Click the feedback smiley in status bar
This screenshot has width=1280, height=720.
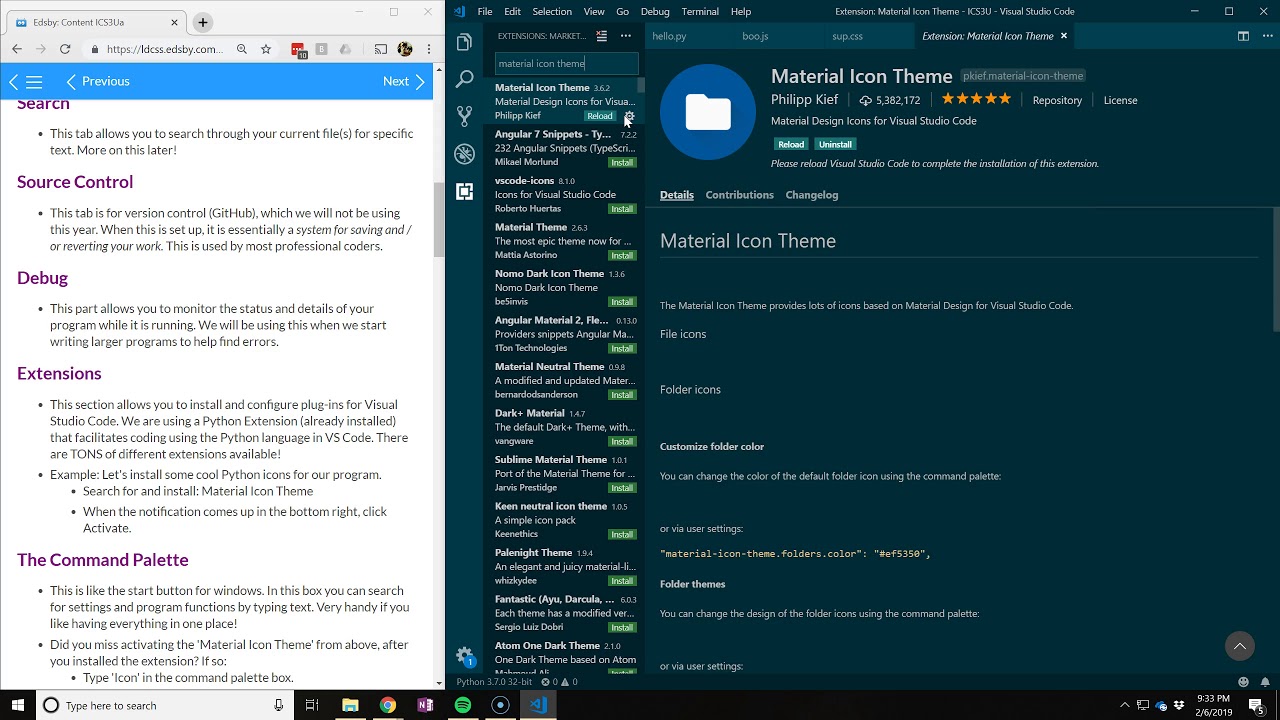tap(1243, 682)
